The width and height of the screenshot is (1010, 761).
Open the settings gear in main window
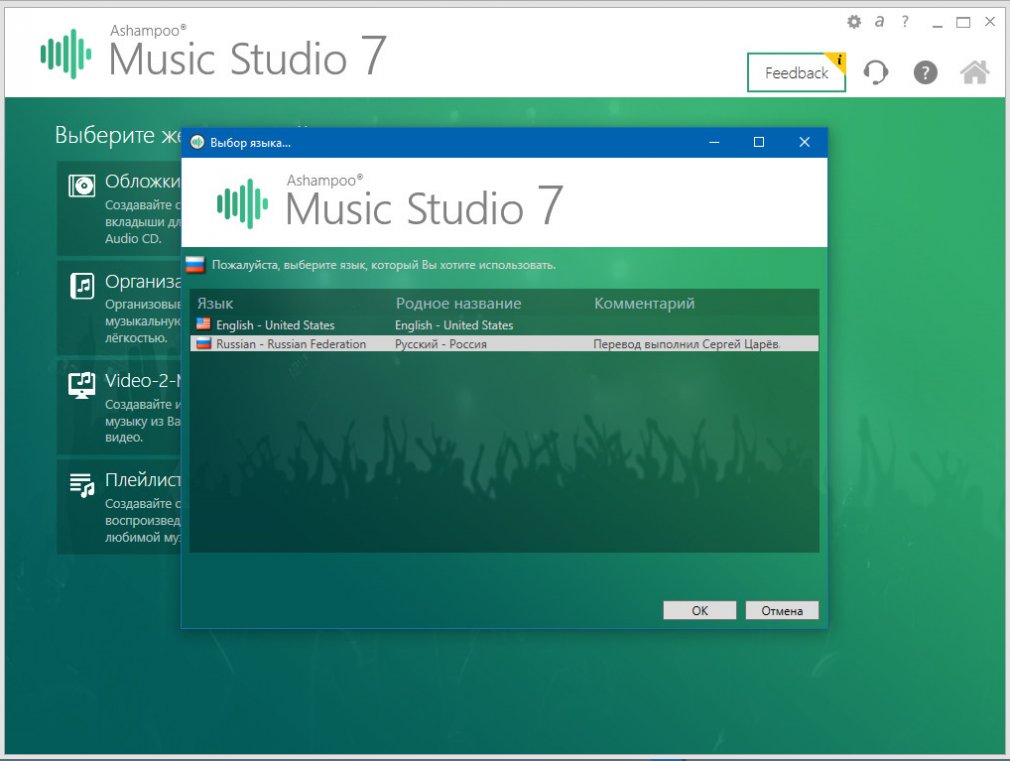click(x=853, y=22)
